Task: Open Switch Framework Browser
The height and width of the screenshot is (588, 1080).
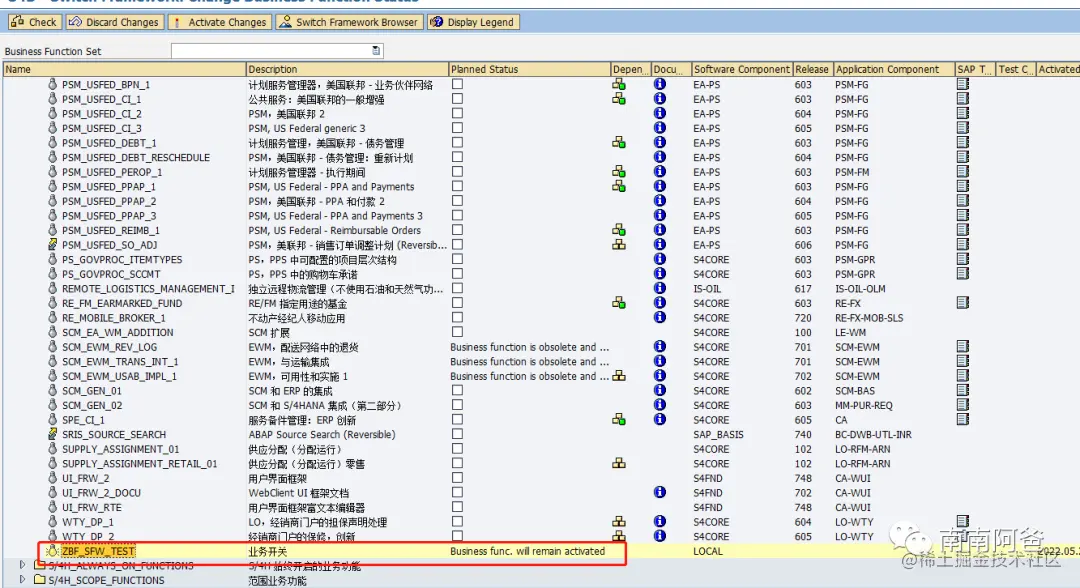Action: coord(348,22)
